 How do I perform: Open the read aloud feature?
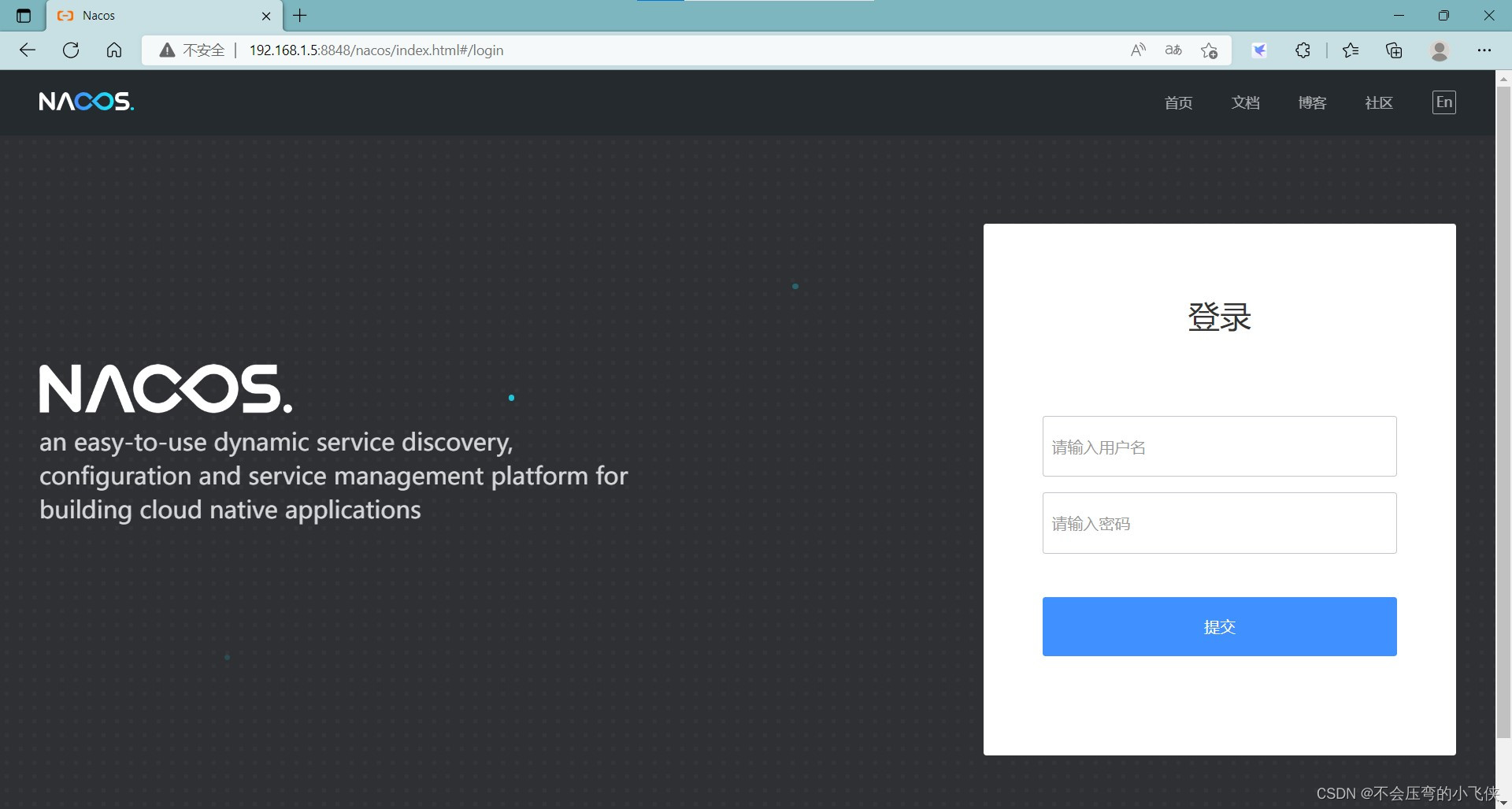[x=1138, y=50]
